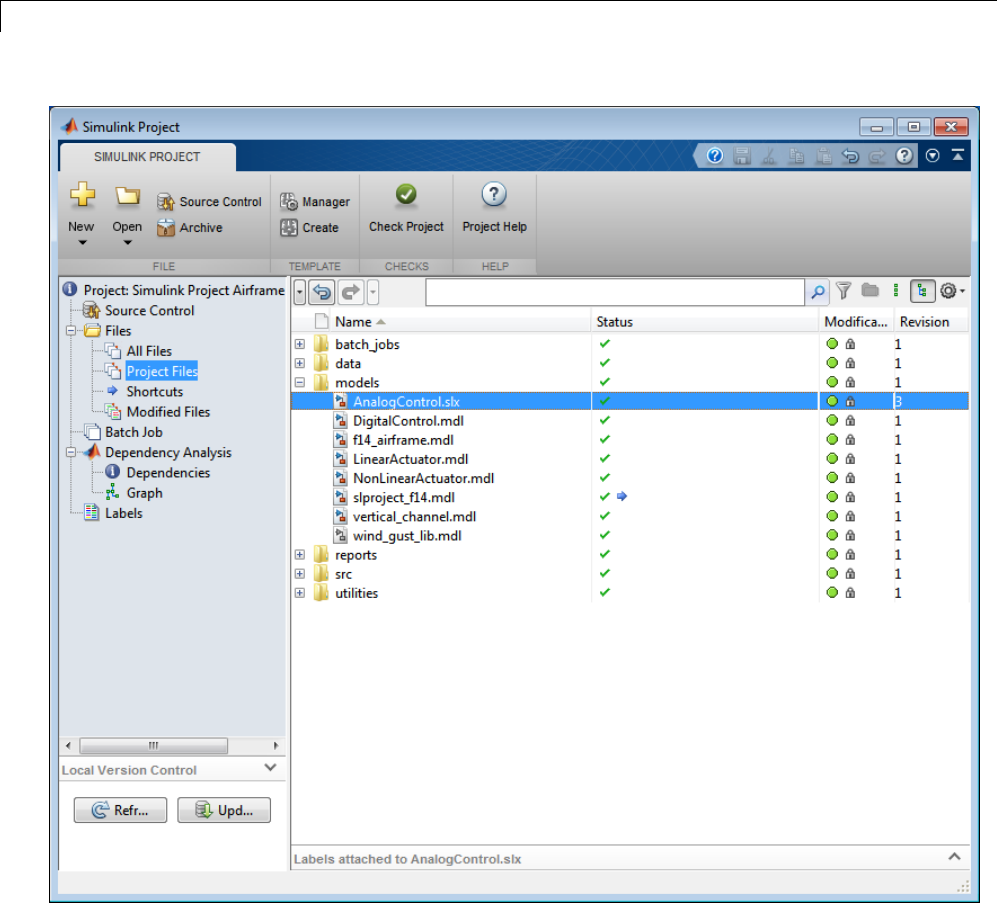This screenshot has width=997, height=903.
Task: Select slproject_f14.mdl file
Action: (x=630, y=497)
